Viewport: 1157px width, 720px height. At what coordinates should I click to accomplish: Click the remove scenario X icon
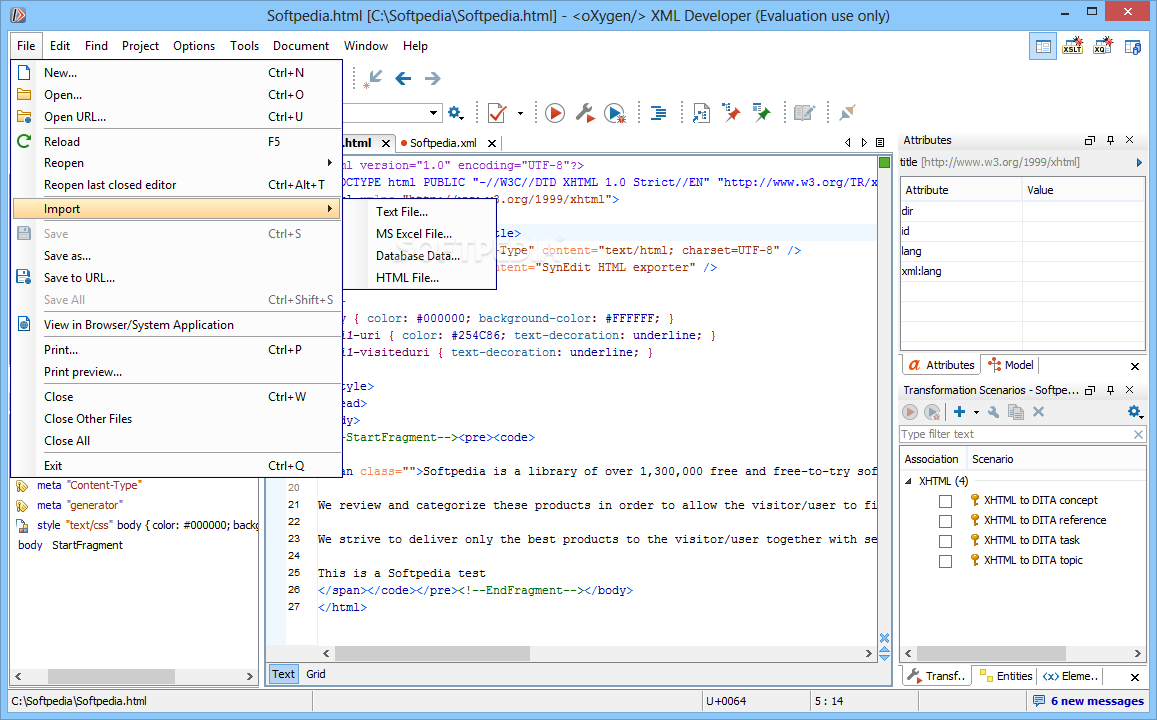(x=1038, y=412)
